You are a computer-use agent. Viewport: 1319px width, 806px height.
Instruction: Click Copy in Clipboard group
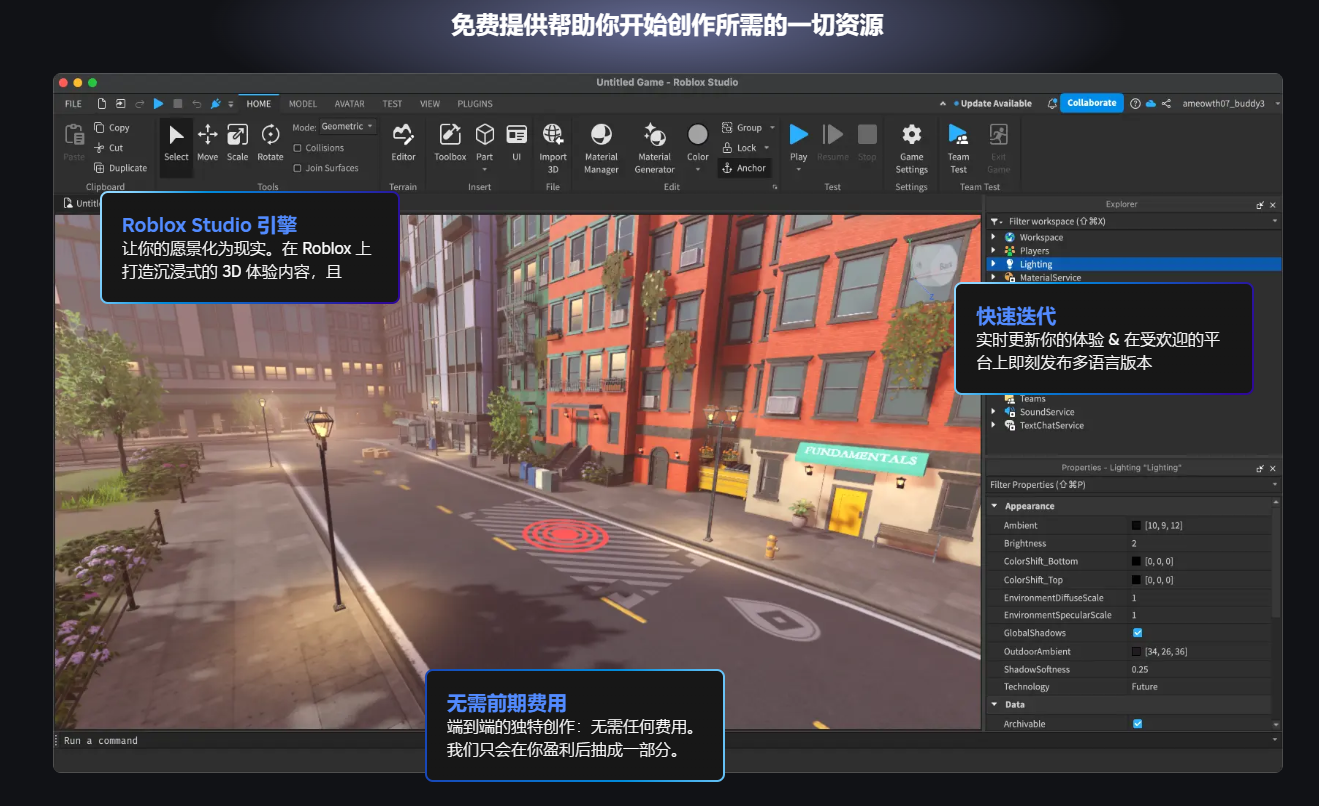111,128
